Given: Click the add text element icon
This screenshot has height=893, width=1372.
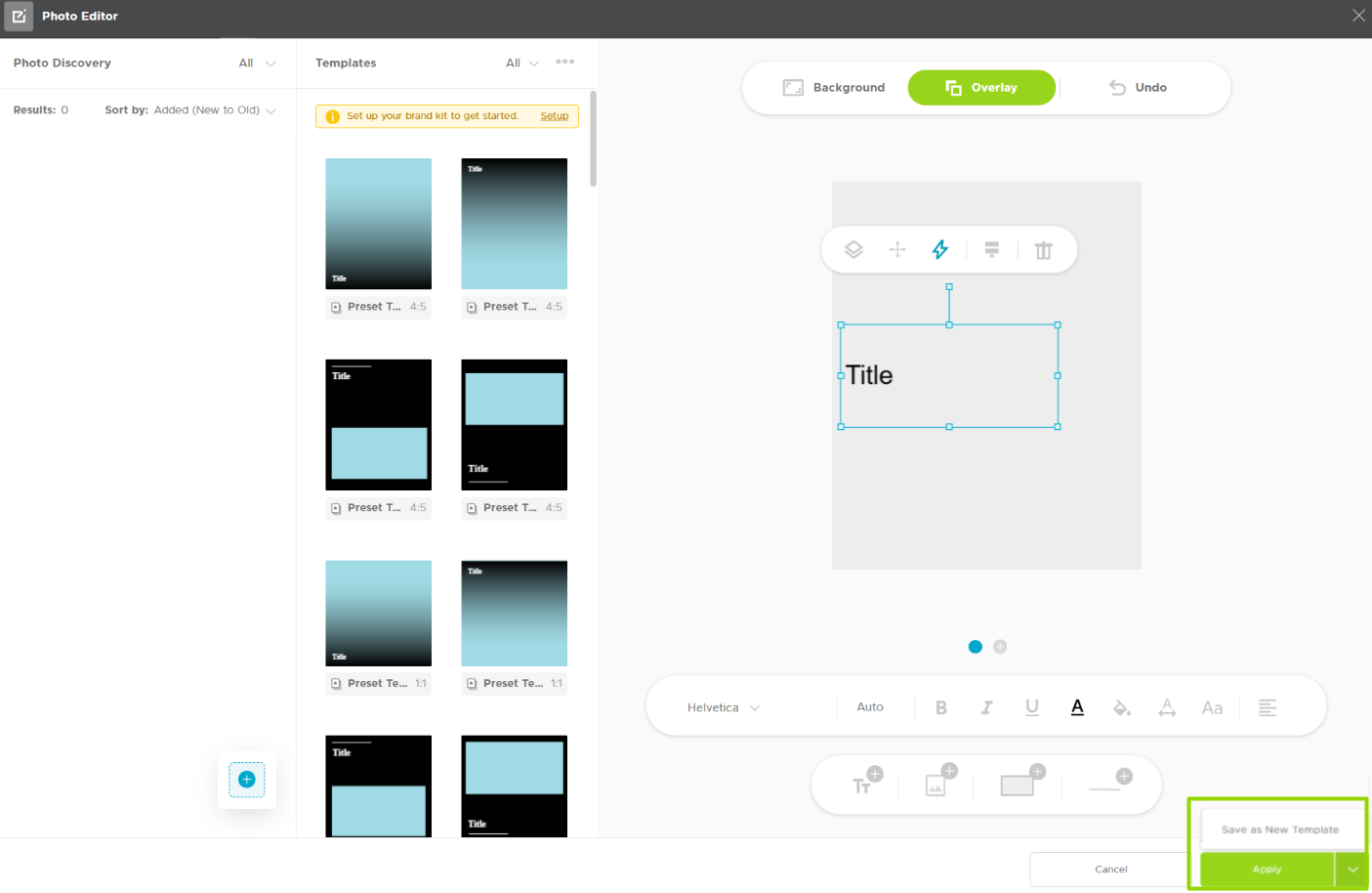Looking at the screenshot, I should (x=866, y=782).
